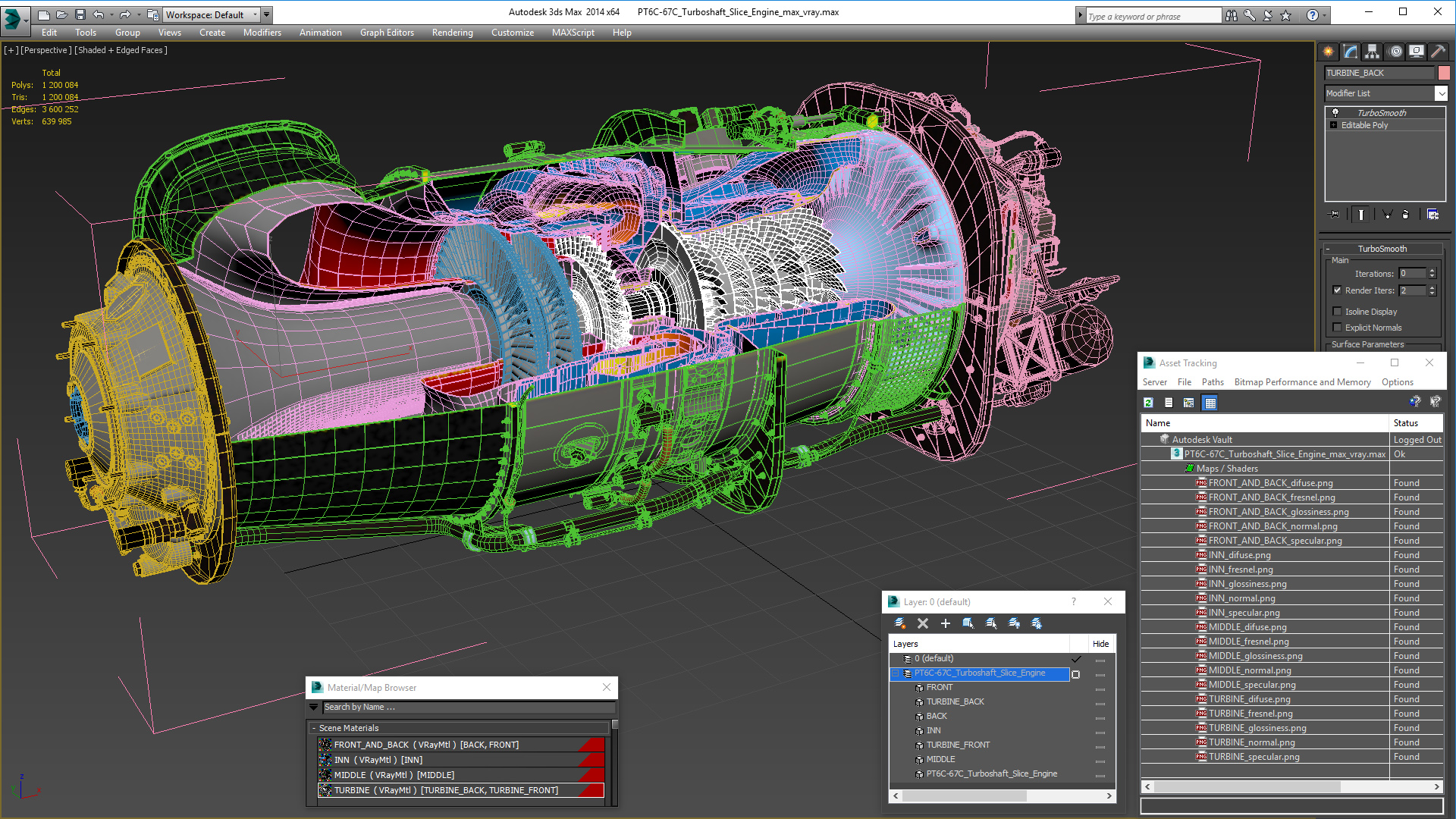Screen dimensions: 1456x819
Task: Open the Hierarchy command panel tab
Action: tap(1372, 52)
